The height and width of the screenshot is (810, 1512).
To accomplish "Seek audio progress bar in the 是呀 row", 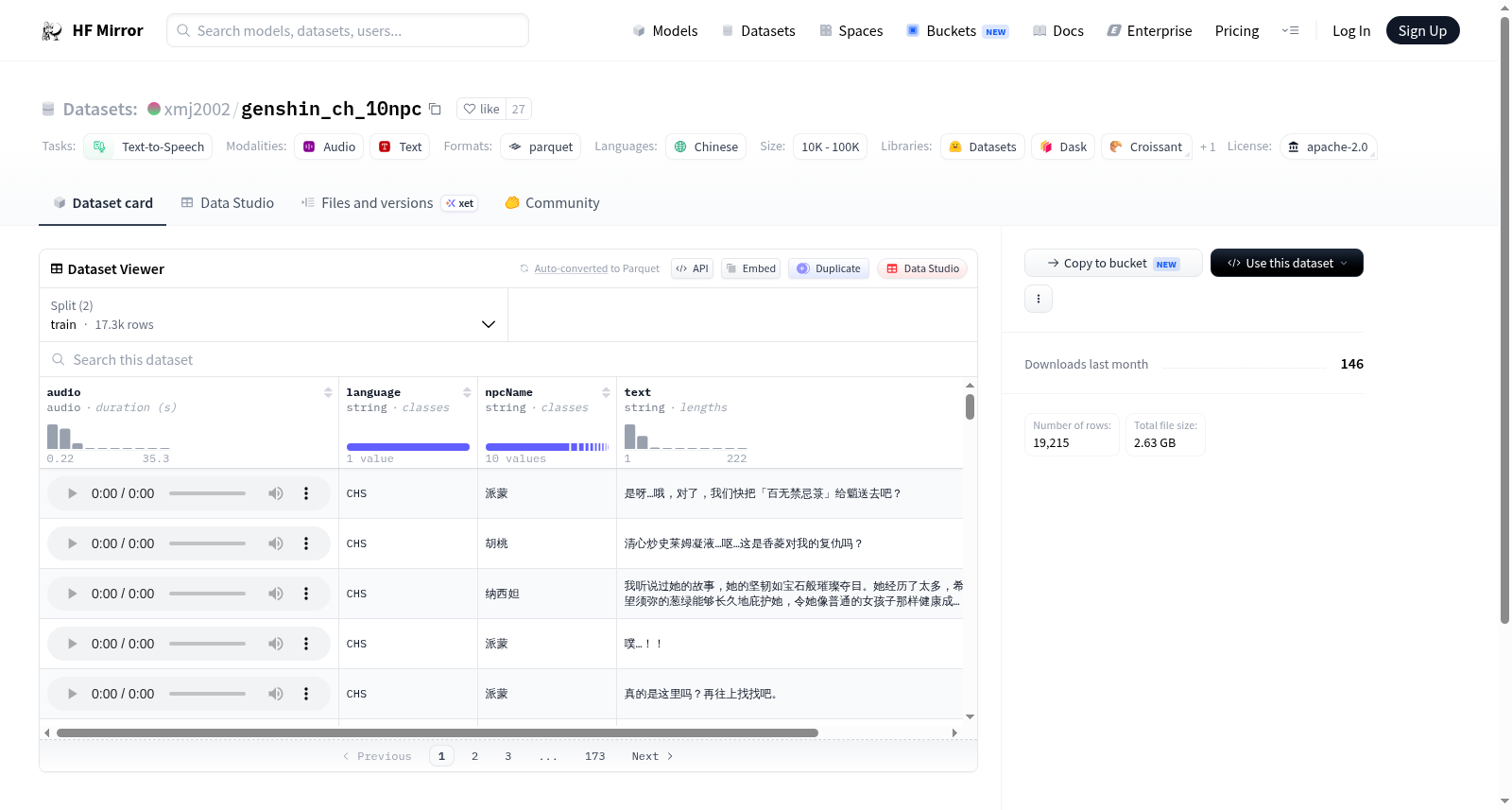I will coord(207,493).
